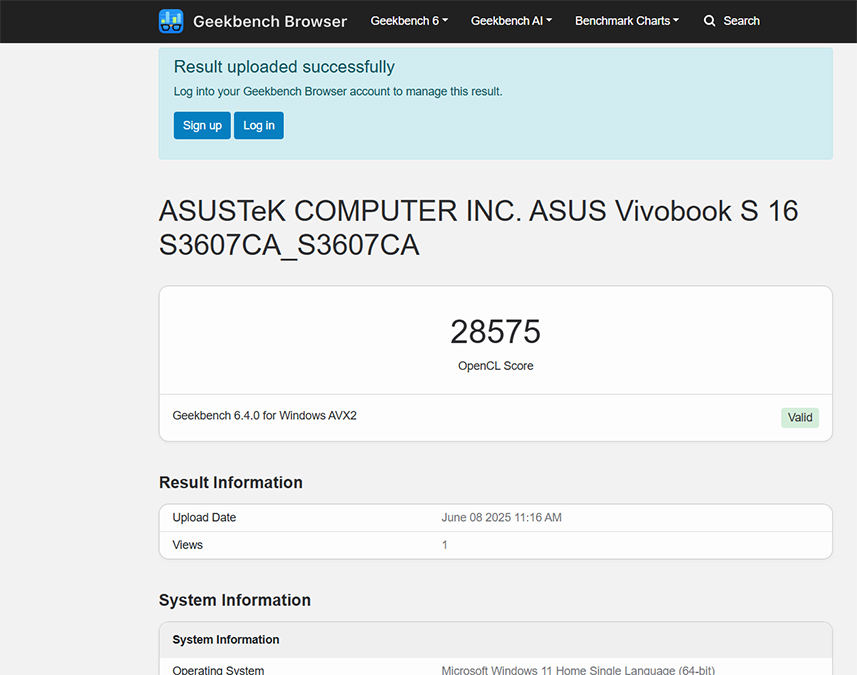Click the Geekbench glasses logo icon
857x675 pixels.
click(171, 21)
